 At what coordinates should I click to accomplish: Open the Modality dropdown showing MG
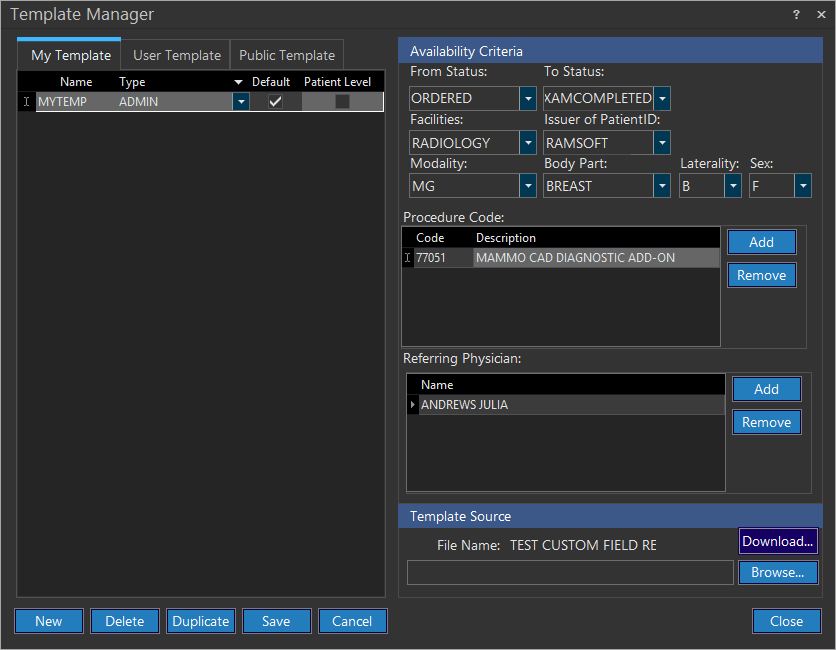pyautogui.click(x=528, y=186)
